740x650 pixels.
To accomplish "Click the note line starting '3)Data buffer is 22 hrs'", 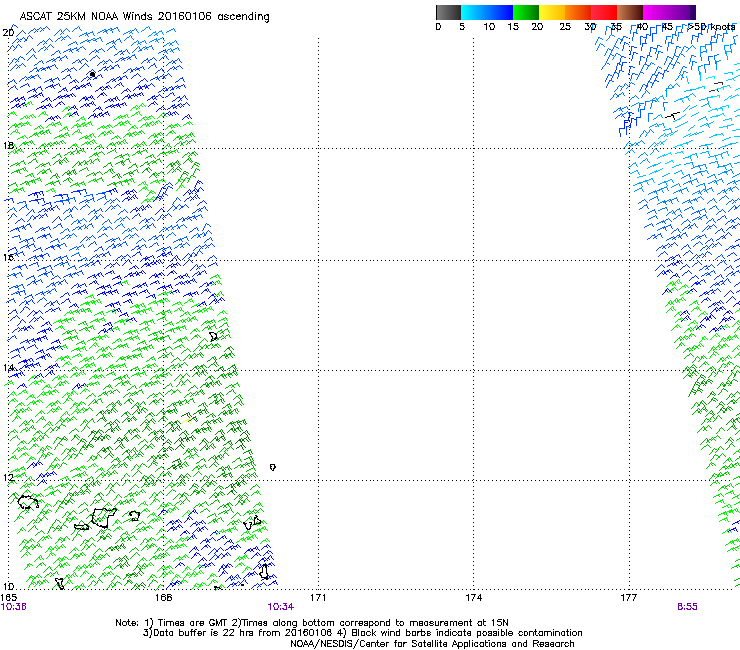I will [x=362, y=633].
